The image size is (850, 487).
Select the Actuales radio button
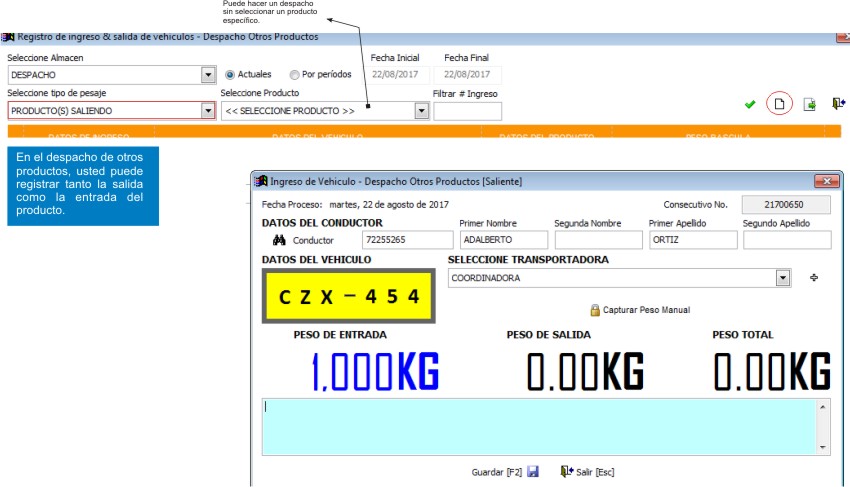(230, 75)
